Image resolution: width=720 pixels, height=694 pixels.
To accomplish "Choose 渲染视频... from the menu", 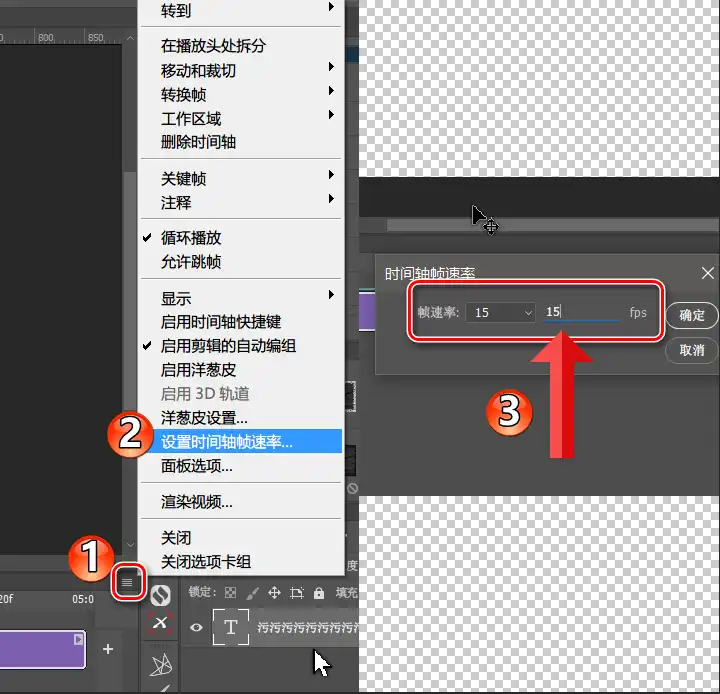I will [196, 502].
